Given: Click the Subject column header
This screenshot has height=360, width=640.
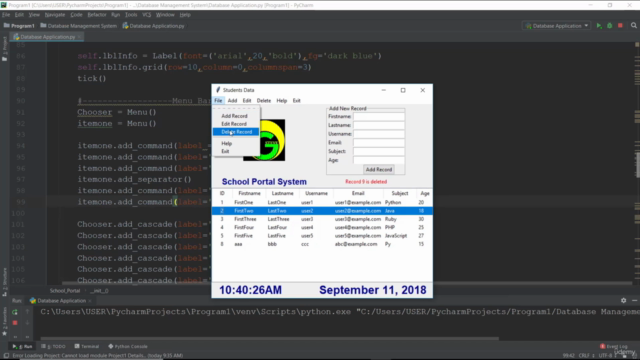Looking at the screenshot, I should (x=400, y=193).
